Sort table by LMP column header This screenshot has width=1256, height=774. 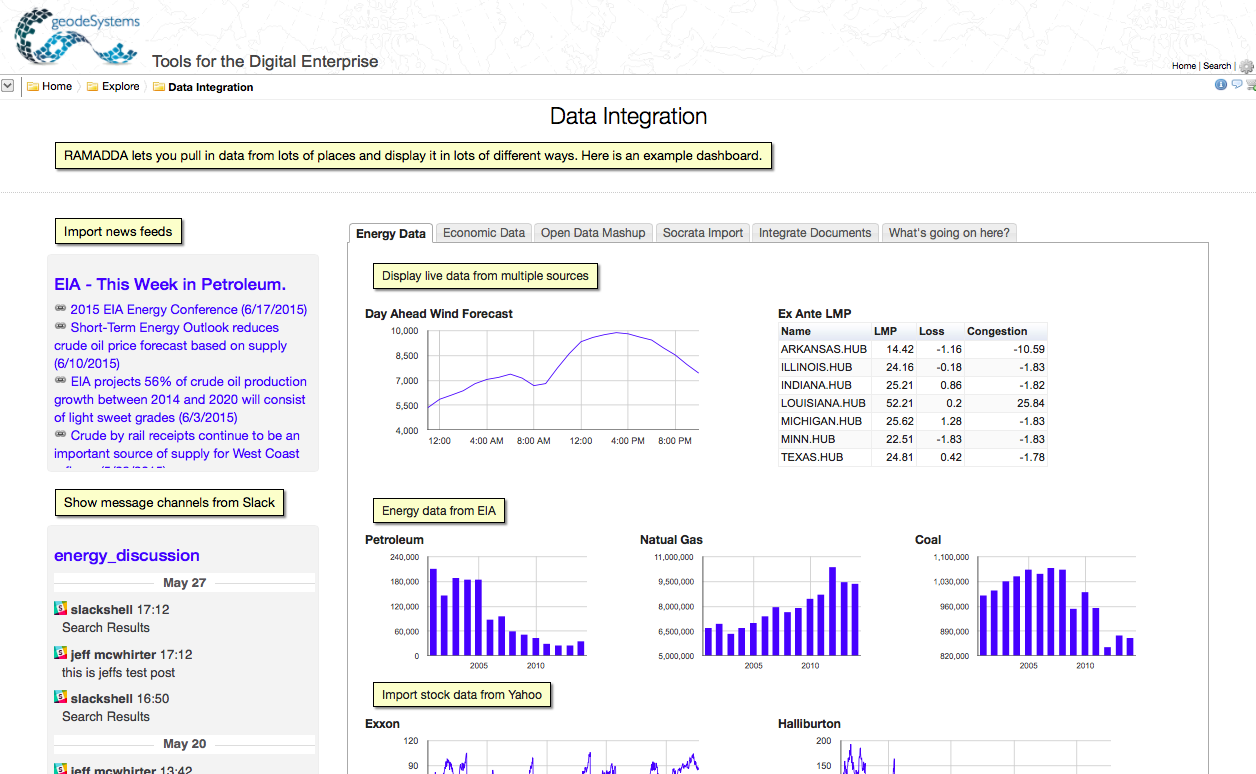coord(894,331)
